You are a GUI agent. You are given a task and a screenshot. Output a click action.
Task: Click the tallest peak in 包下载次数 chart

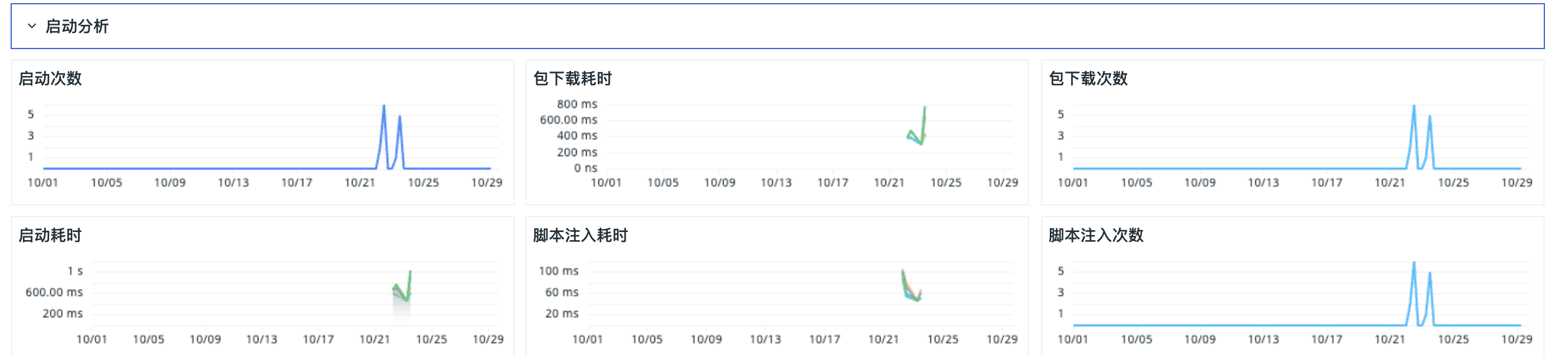tap(1414, 107)
